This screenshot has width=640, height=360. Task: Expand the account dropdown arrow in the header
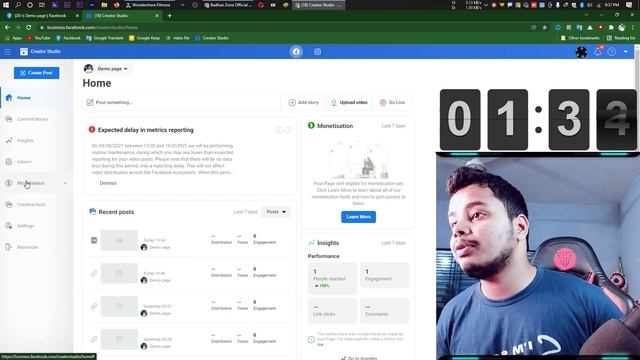[626, 52]
